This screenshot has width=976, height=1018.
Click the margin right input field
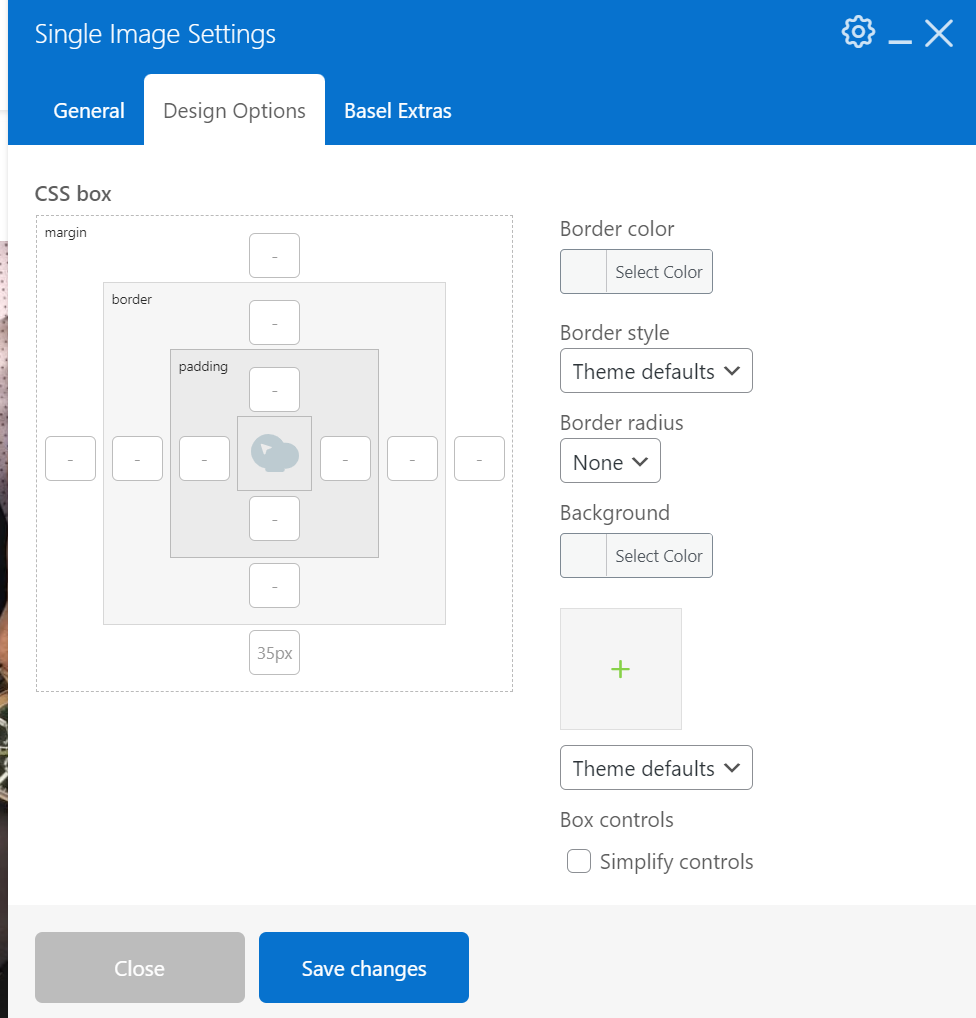click(479, 459)
